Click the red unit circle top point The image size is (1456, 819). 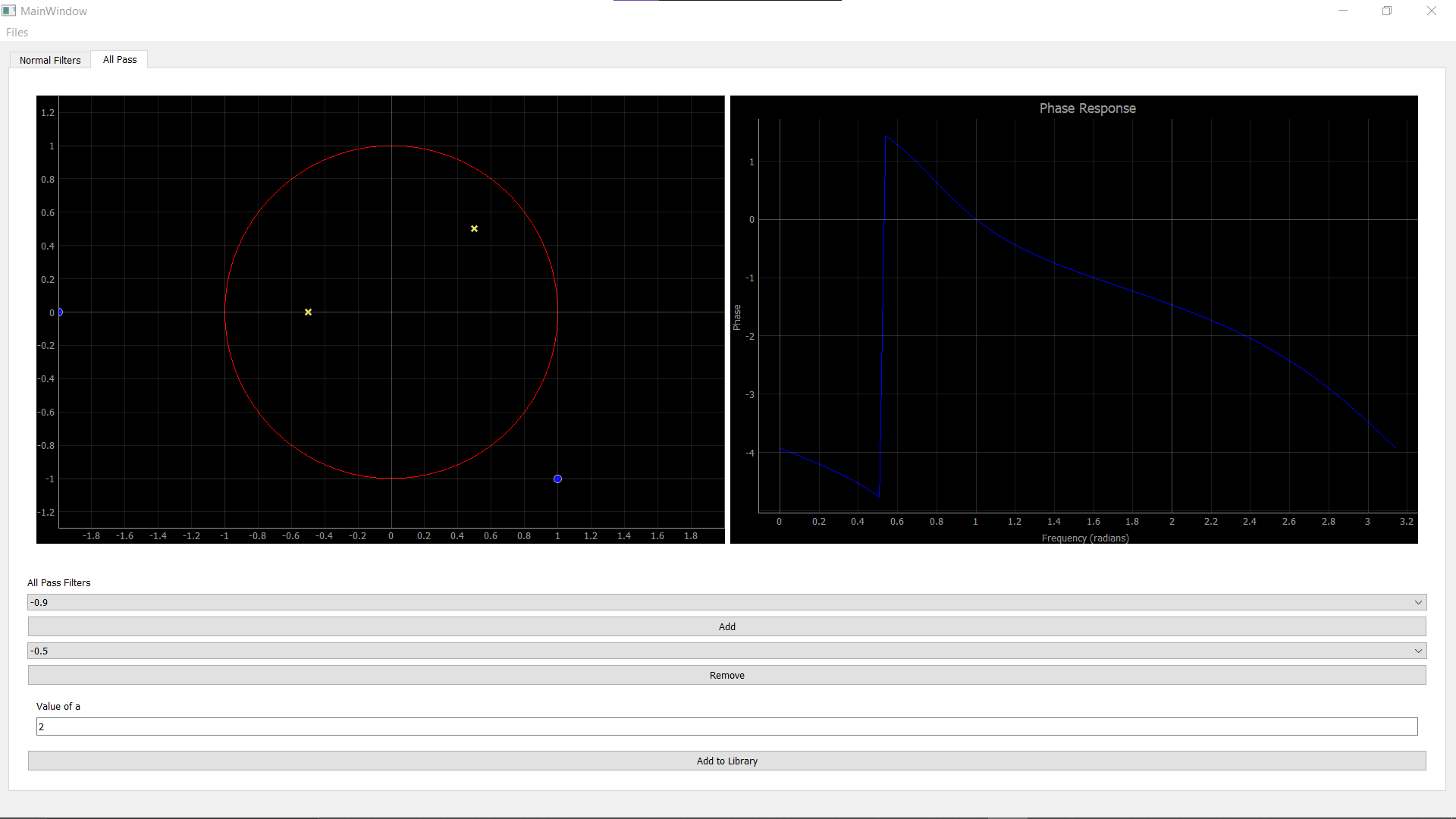click(x=391, y=146)
